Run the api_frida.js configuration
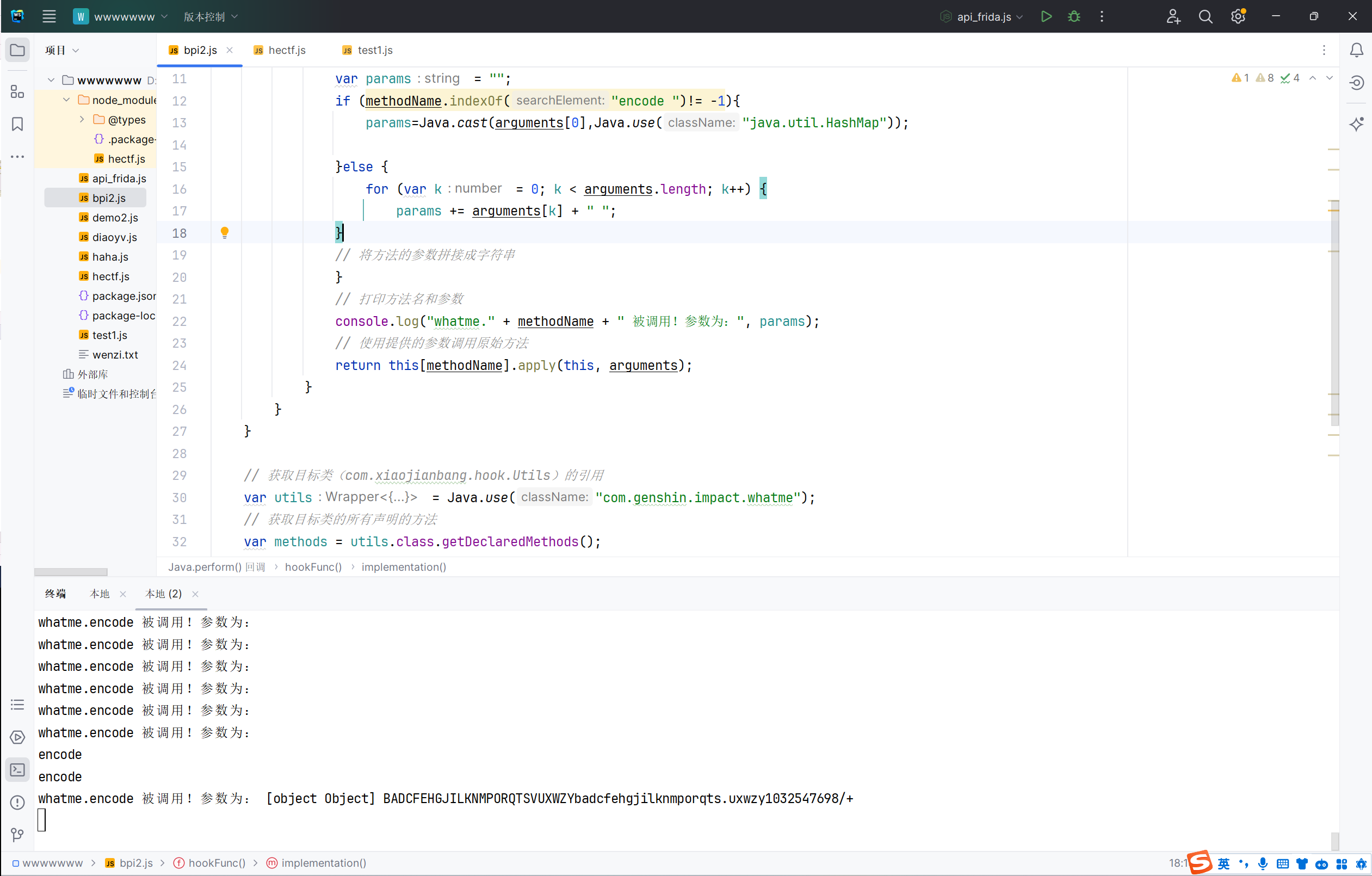 [1046, 16]
